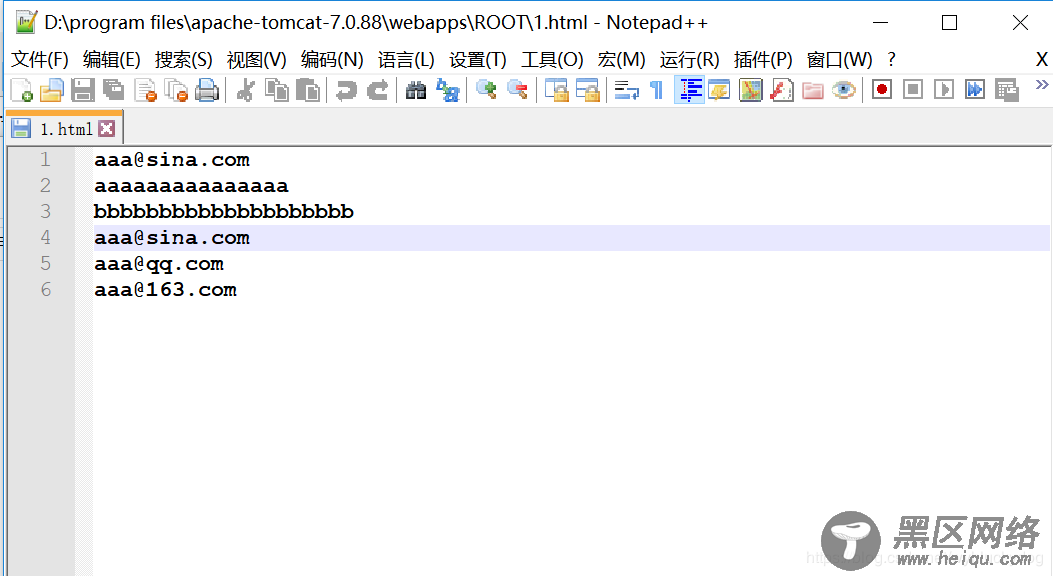Screen dimensions: 1053x576
Task: Start macro recording with the red dot
Action: 882,90
